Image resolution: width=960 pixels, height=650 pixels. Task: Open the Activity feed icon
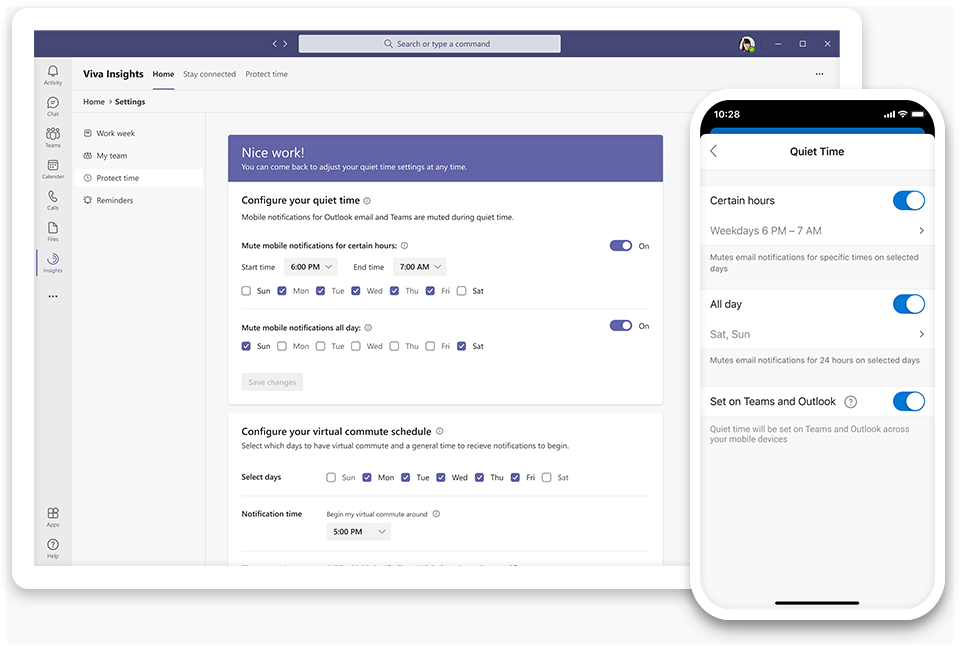[x=52, y=73]
